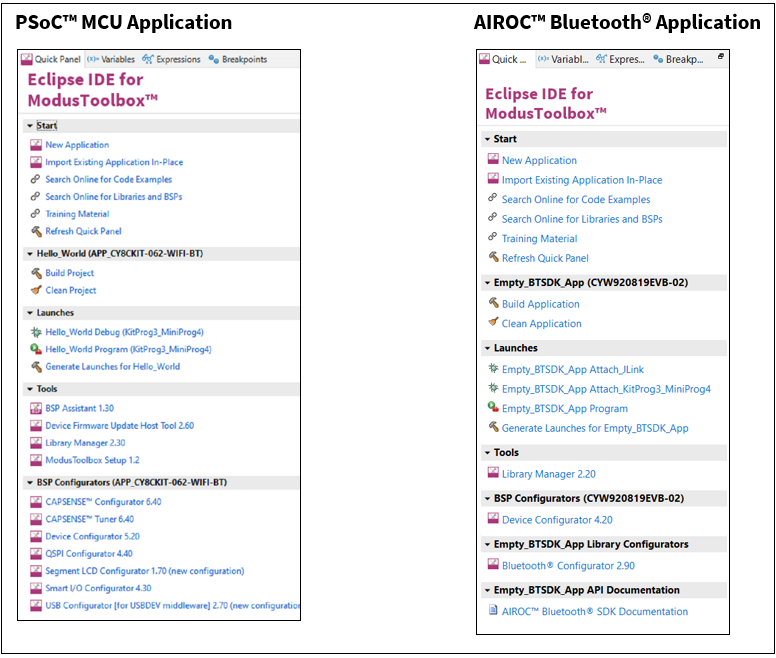Click Refresh Quick Panel icon in PSoC panel
The width and height of the screenshot is (776, 658).
pyautogui.click(x=36, y=231)
